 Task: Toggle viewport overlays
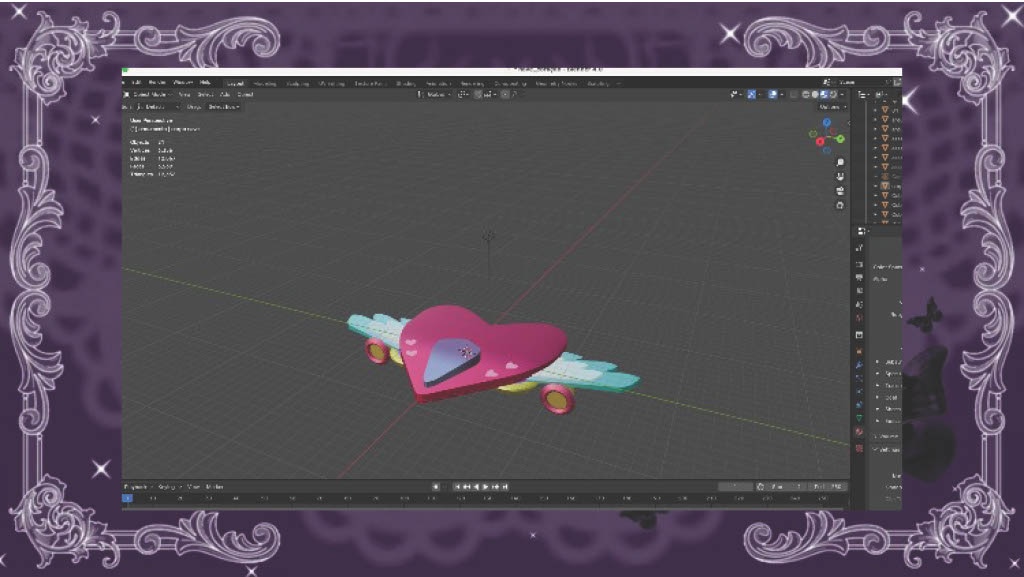click(773, 95)
